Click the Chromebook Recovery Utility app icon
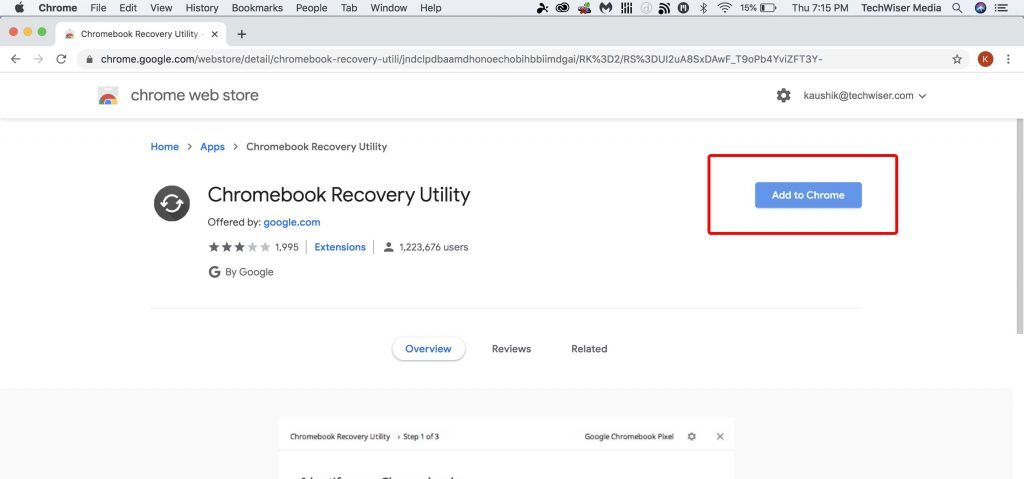The width and height of the screenshot is (1024, 479). click(172, 203)
